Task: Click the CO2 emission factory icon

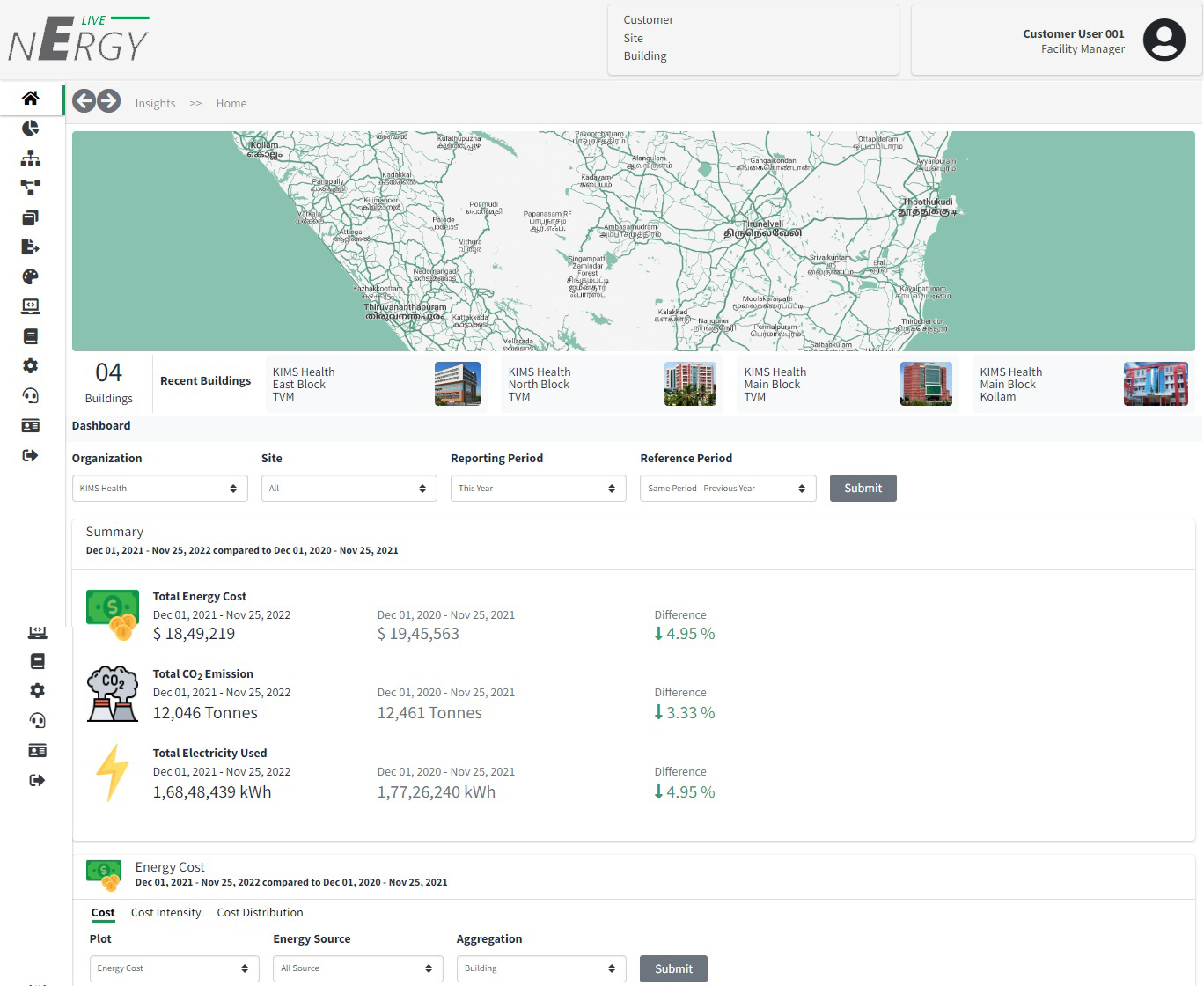Action: coord(113,694)
